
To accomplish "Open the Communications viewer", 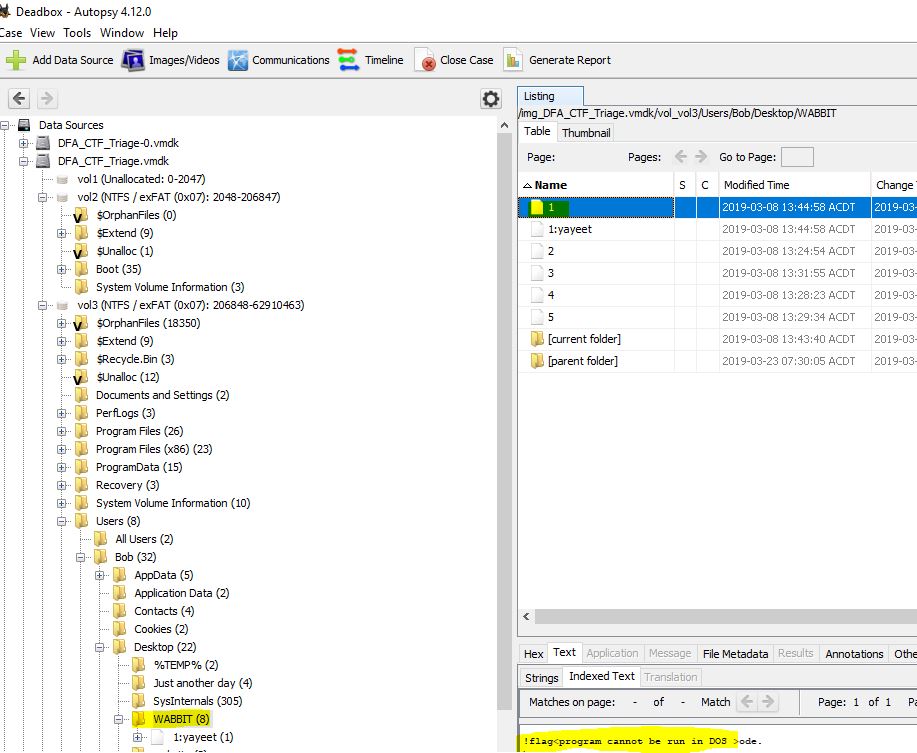I will click(x=238, y=60).
